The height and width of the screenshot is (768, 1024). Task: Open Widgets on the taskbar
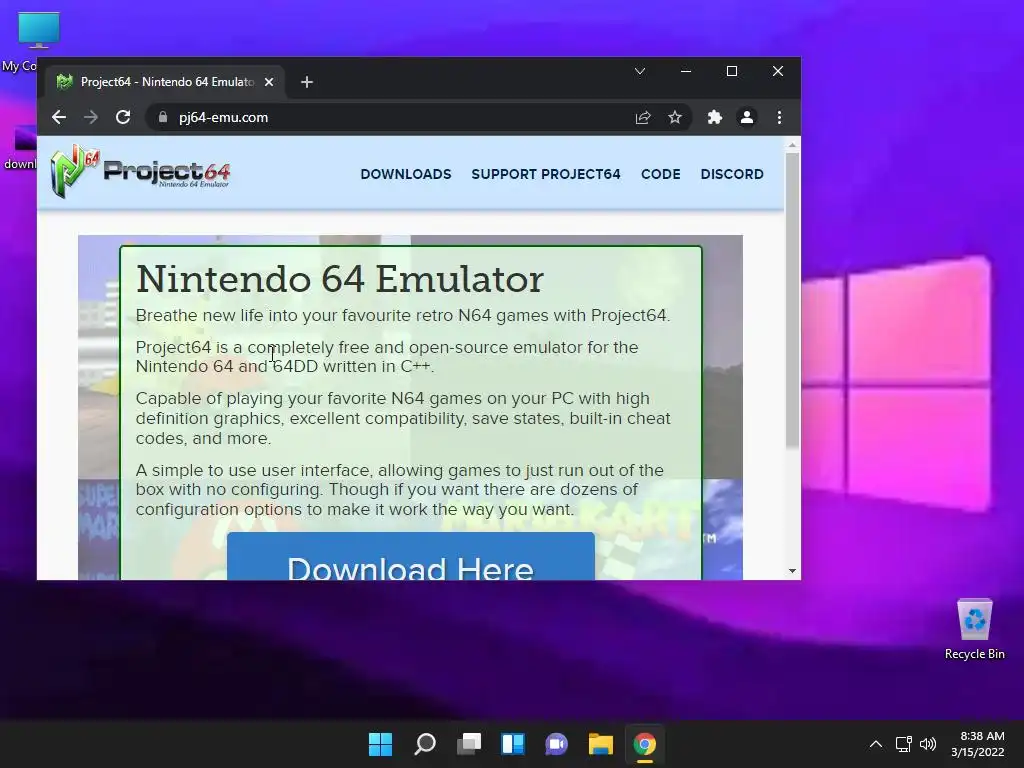513,744
